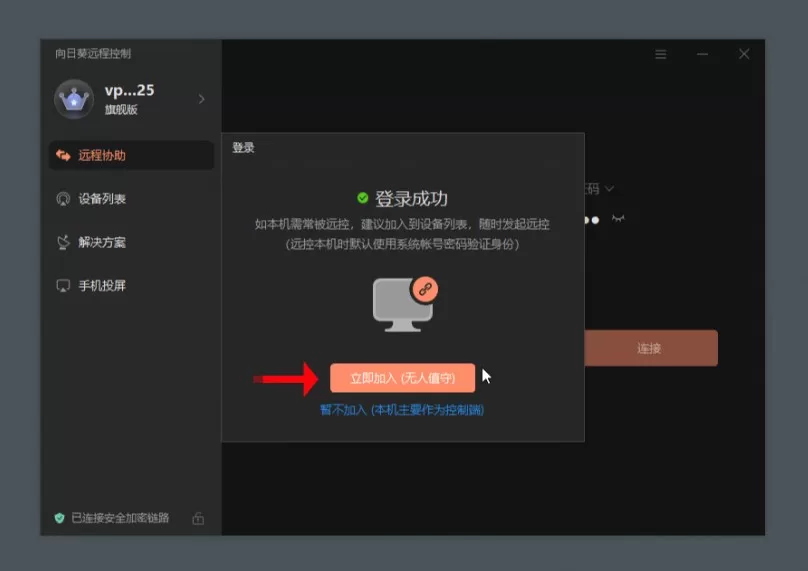Click the 登录成功 heading
The image size is (808, 571).
click(411, 198)
